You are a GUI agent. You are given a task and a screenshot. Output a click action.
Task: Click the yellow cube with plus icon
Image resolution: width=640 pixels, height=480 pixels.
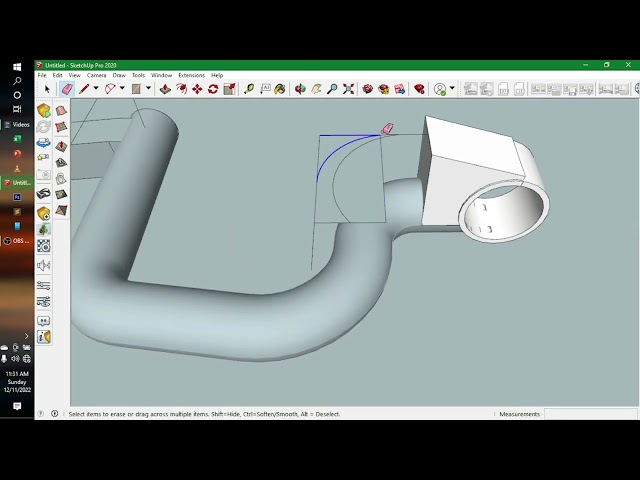point(44,213)
